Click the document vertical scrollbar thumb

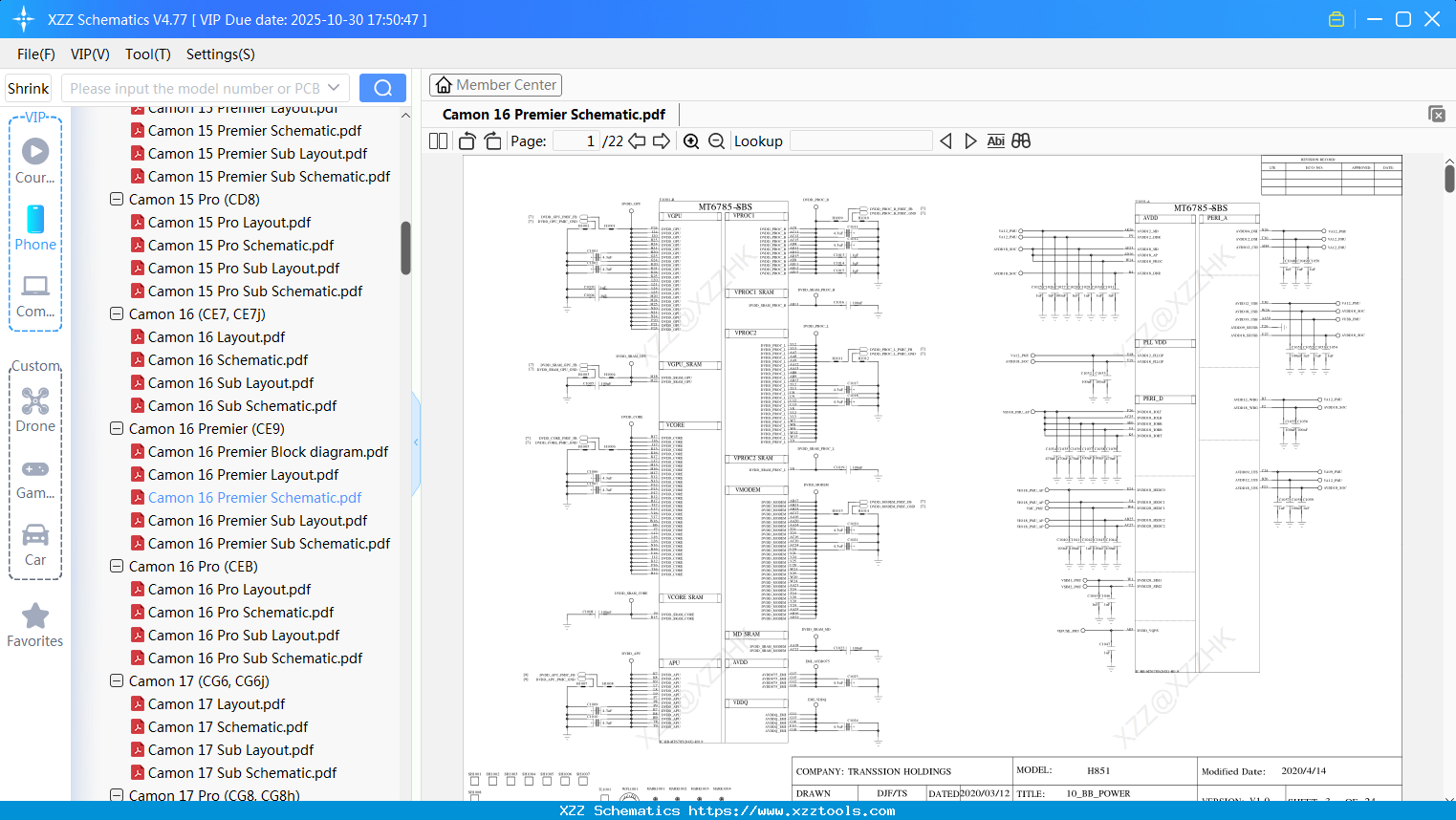tap(1449, 178)
